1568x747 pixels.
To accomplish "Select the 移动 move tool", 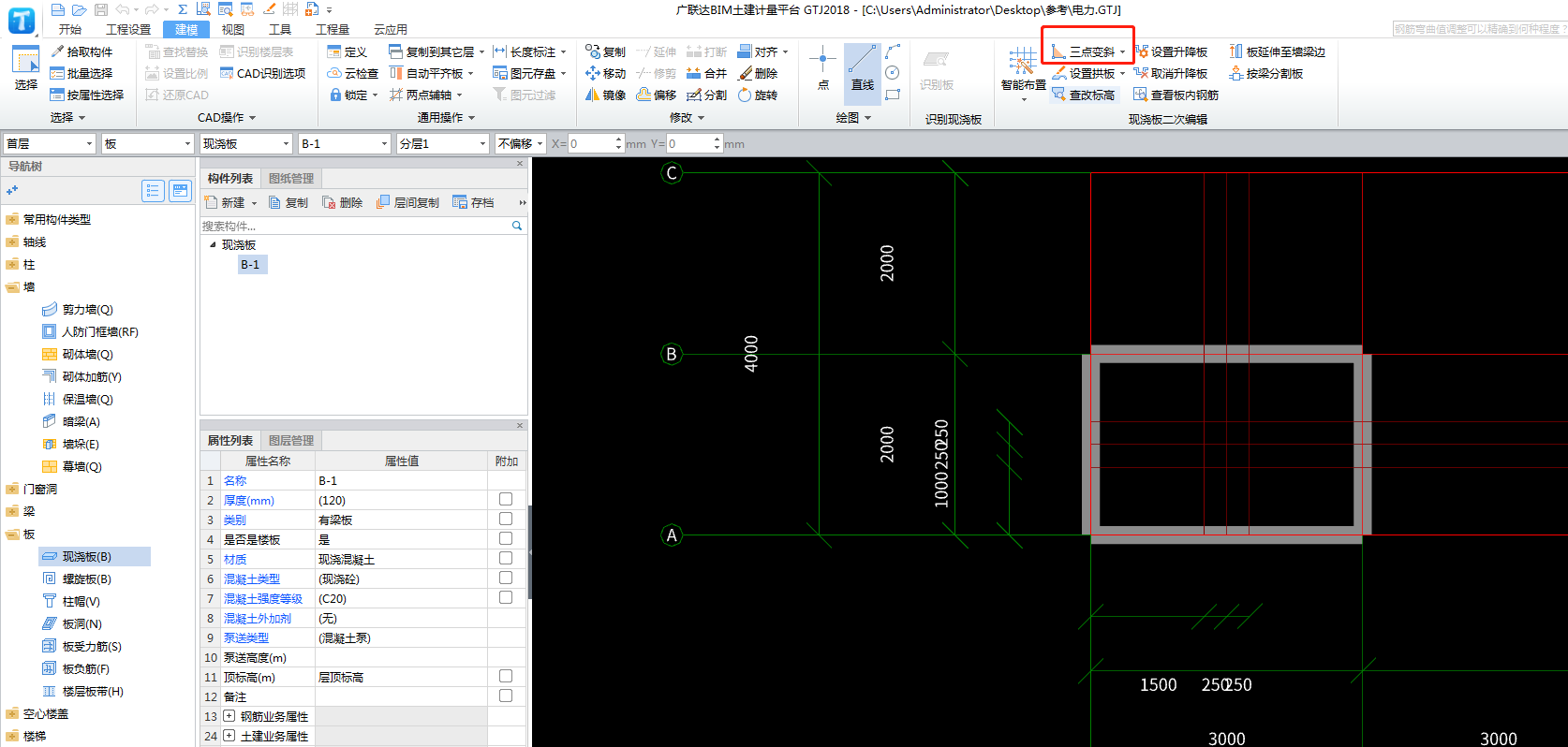I will click(605, 73).
